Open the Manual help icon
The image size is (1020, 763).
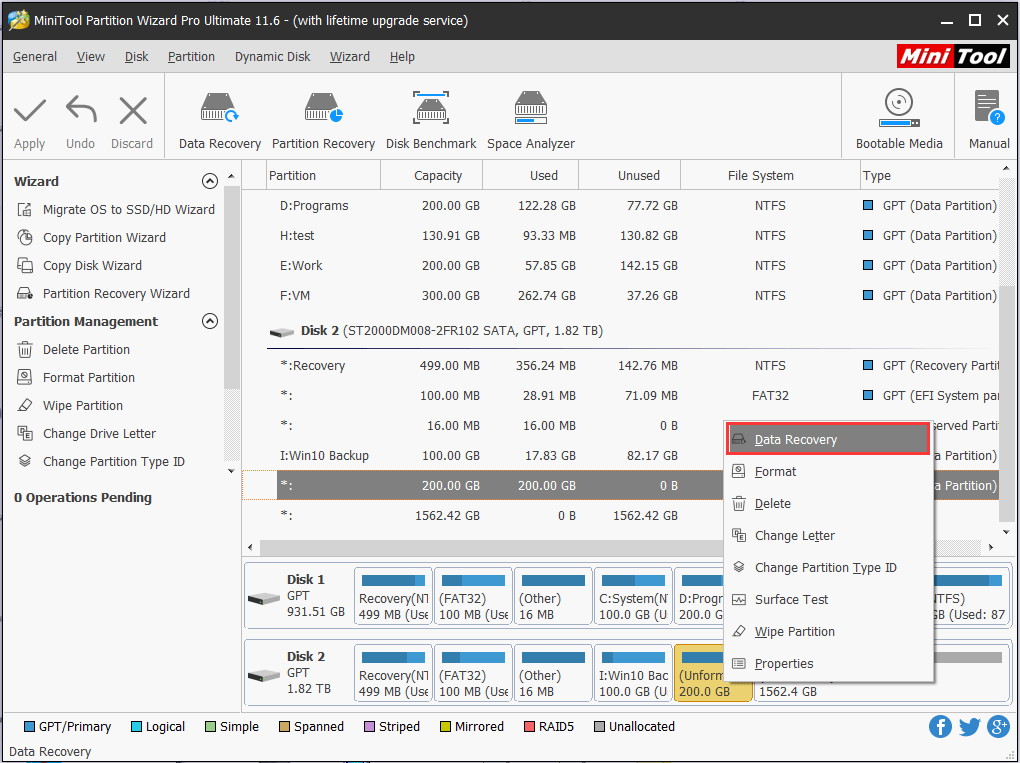coord(989,107)
